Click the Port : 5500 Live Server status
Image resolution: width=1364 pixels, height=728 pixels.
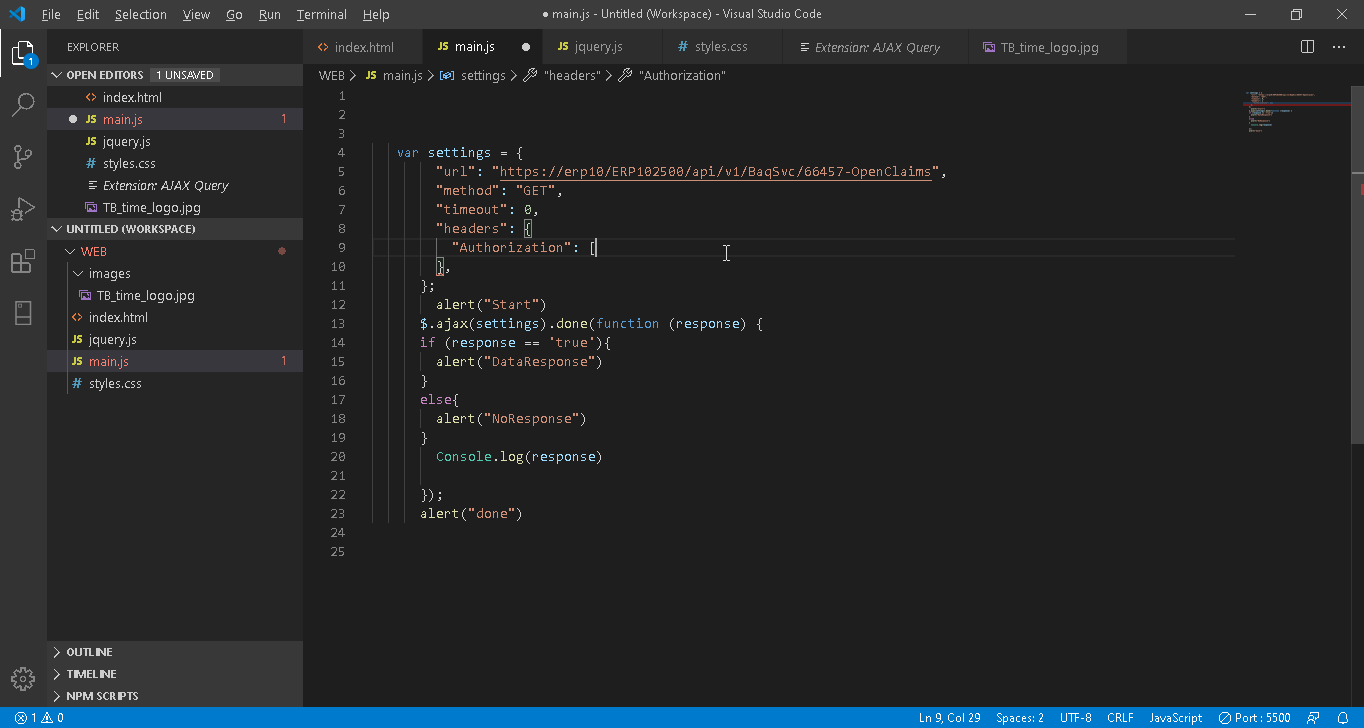[1255, 717]
